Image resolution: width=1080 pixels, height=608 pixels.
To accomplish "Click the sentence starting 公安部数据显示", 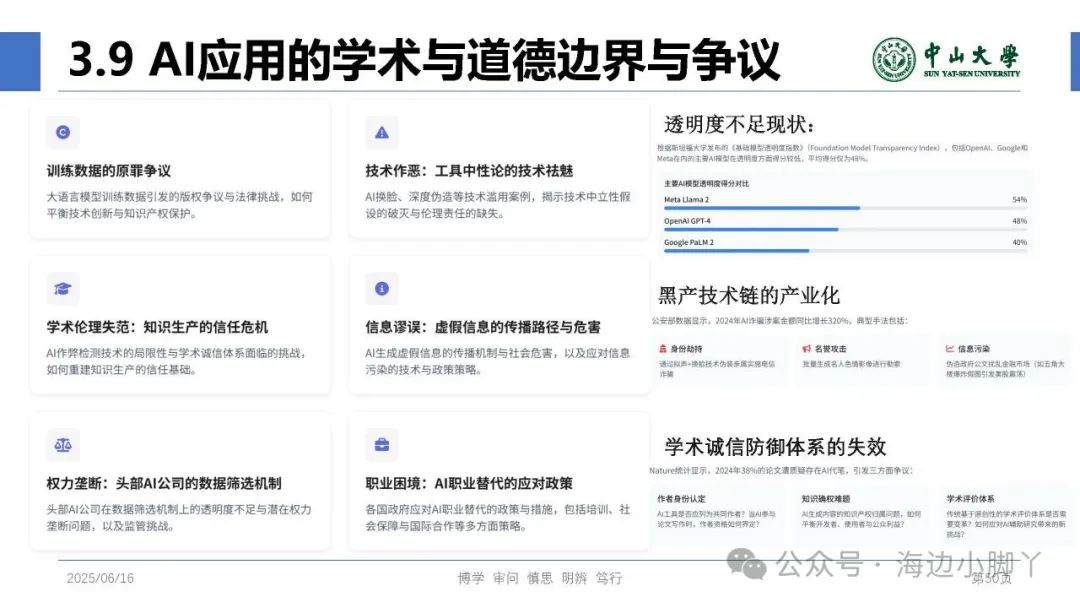I will [780, 321].
